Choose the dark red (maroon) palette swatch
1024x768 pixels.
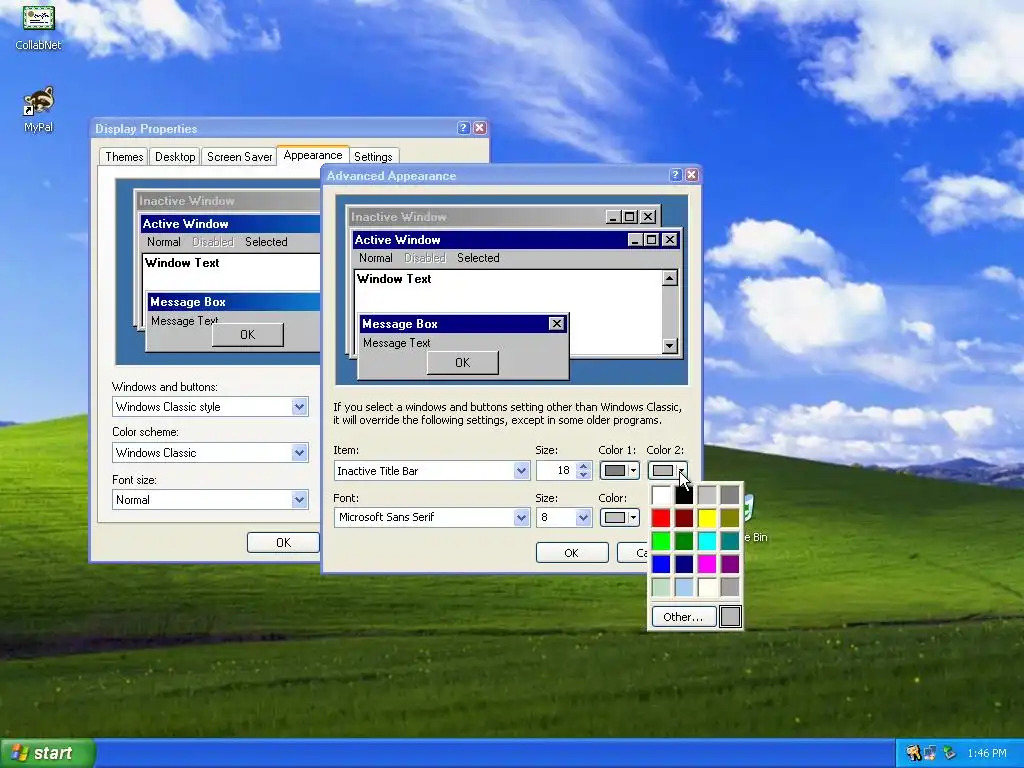click(684, 518)
